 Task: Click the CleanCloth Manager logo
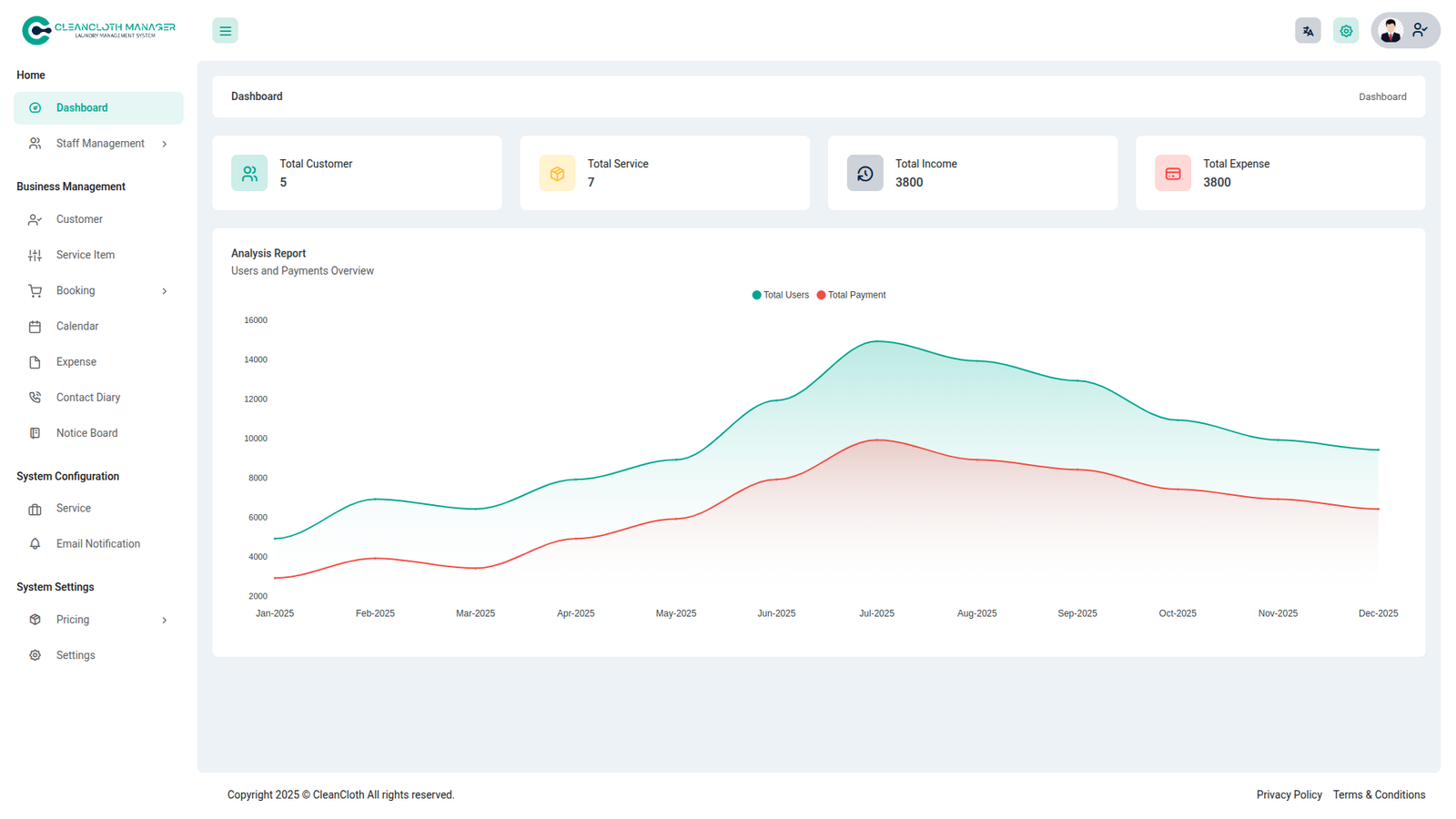pyautogui.click(x=98, y=30)
